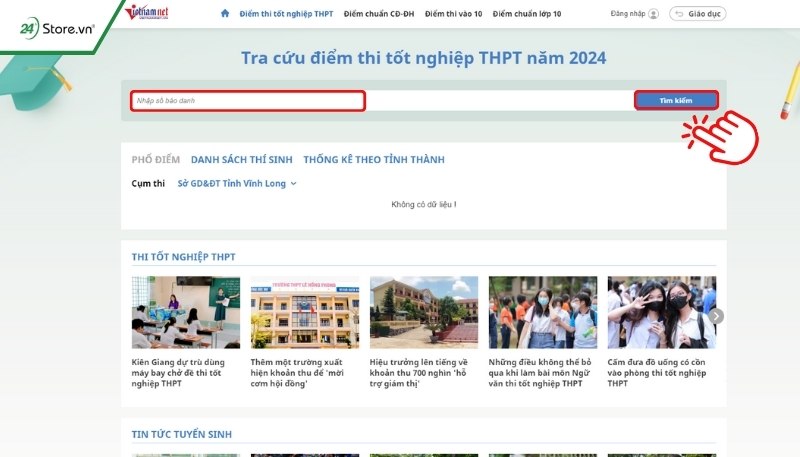Screen dimensions: 800x457
Task: Open Điểm chuẩn CĐ-ĐH menu item
Action: (379, 14)
